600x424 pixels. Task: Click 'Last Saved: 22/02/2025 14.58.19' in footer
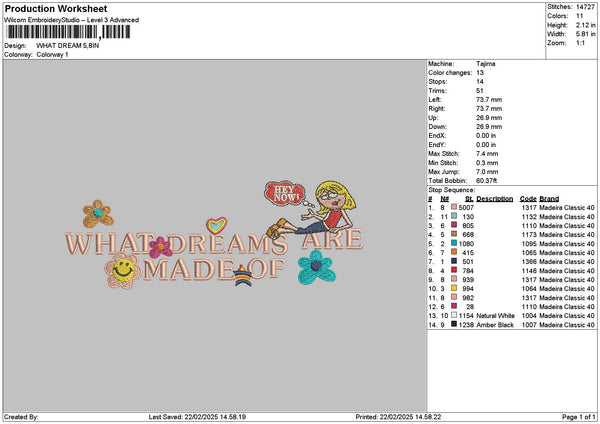[x=197, y=417]
